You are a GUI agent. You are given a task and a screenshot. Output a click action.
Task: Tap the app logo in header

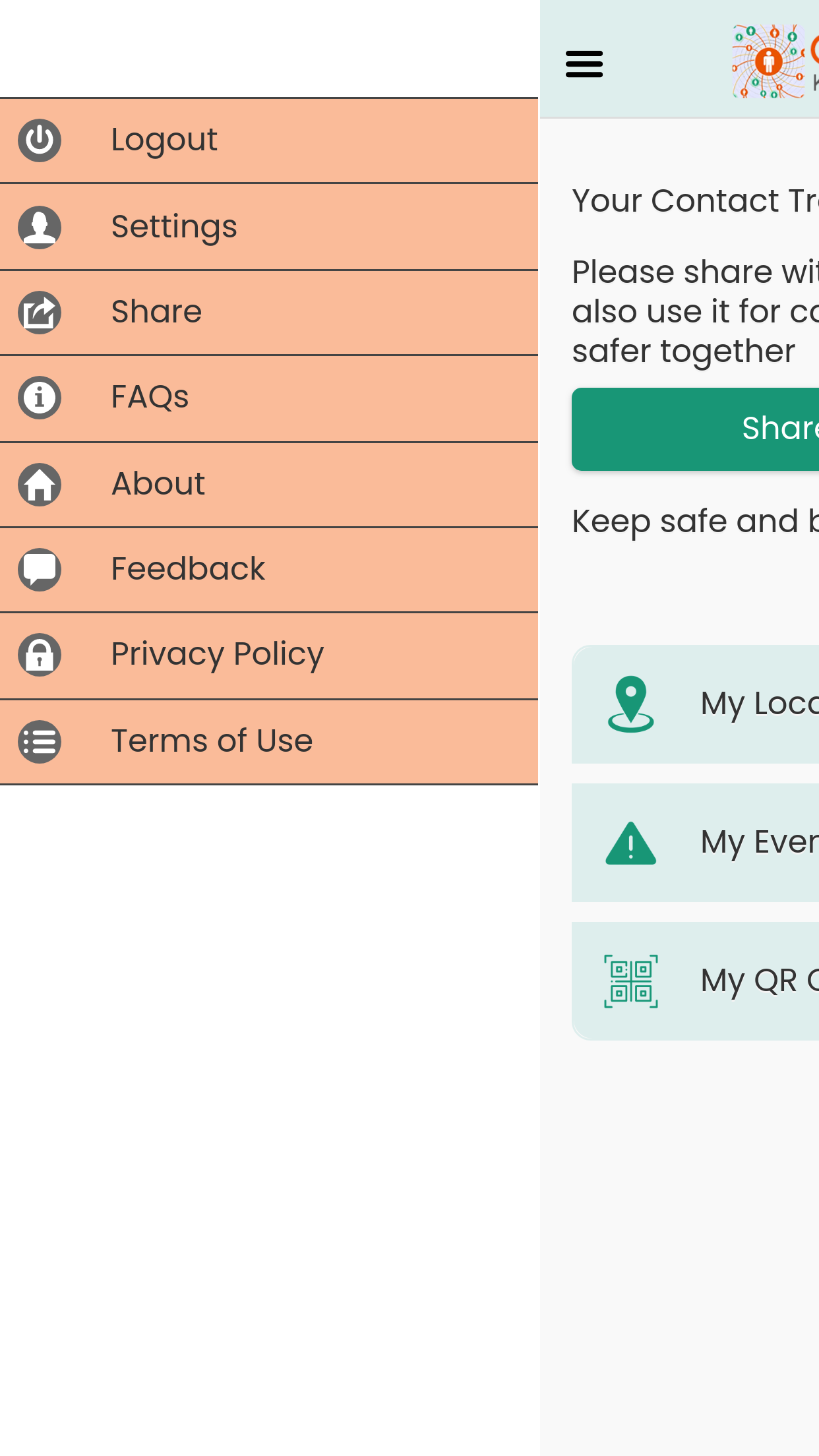tap(769, 62)
